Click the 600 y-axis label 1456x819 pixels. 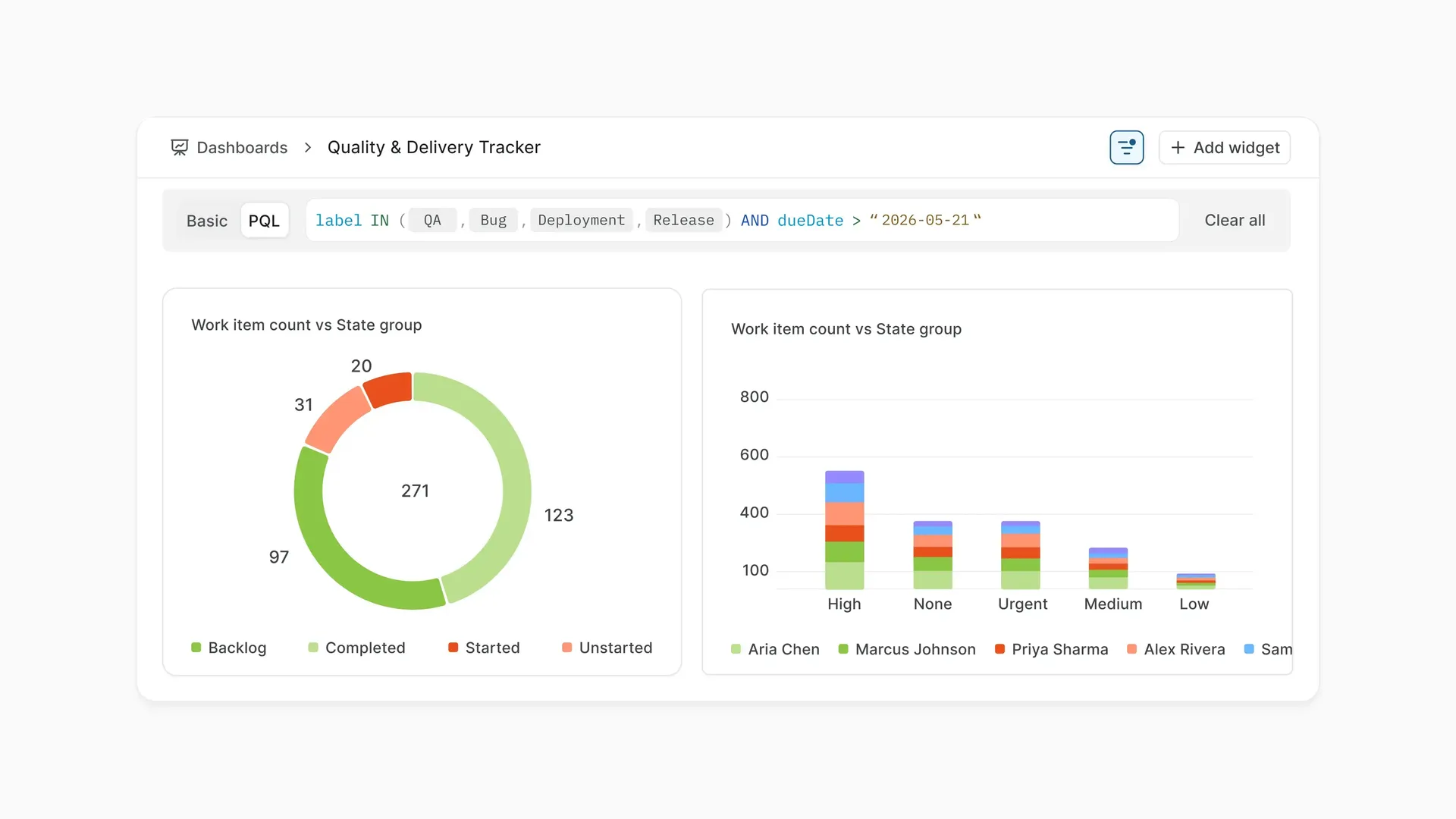pos(754,454)
